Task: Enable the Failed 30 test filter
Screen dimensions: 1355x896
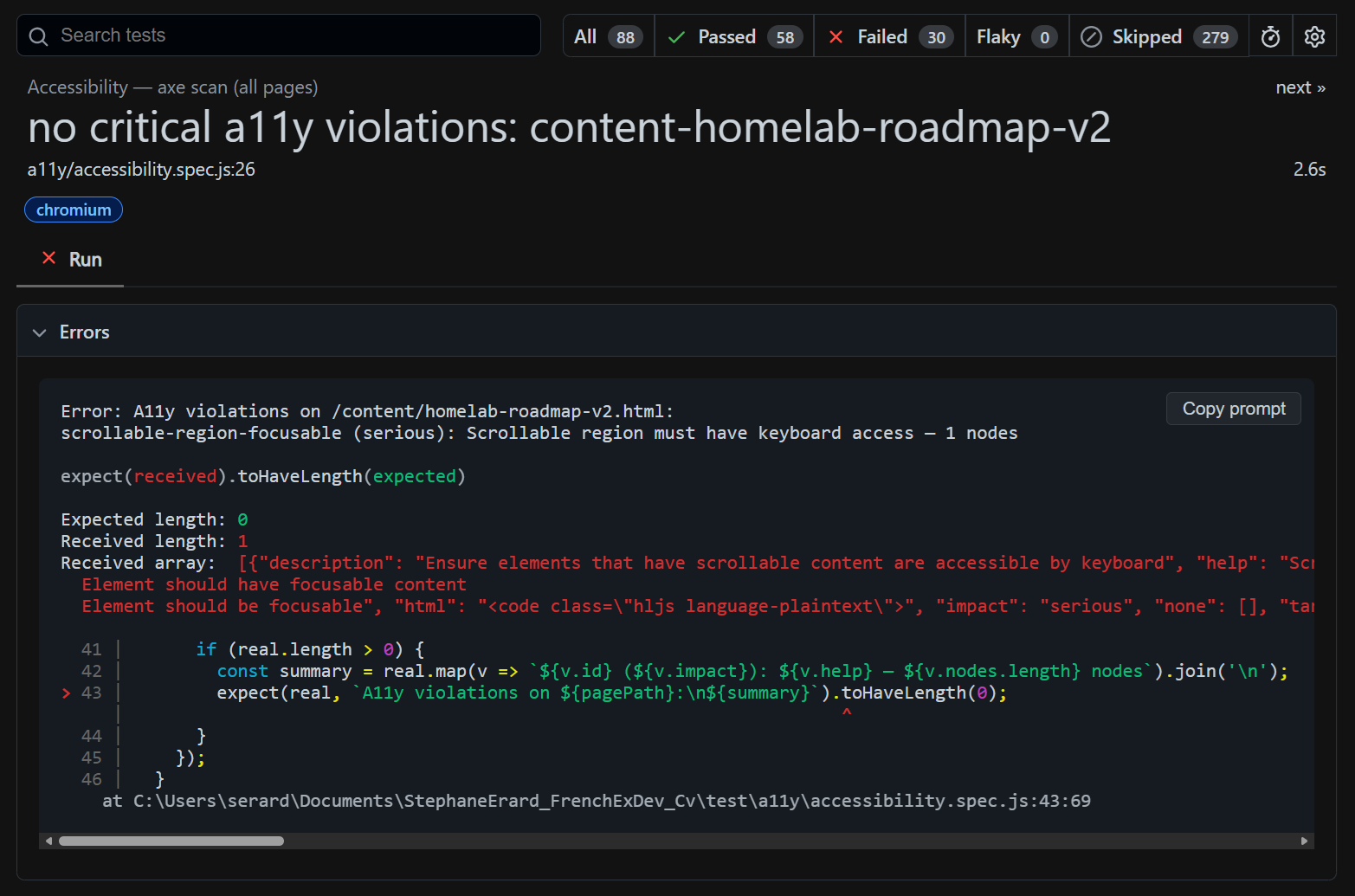Action: [887, 35]
